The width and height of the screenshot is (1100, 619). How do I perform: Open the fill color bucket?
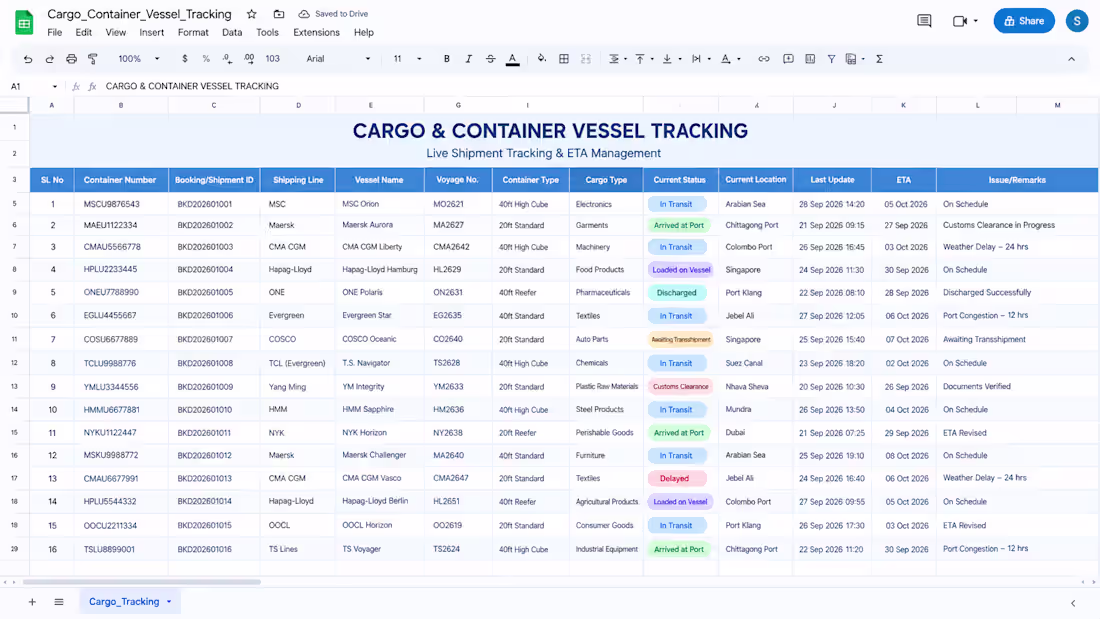tap(542, 59)
